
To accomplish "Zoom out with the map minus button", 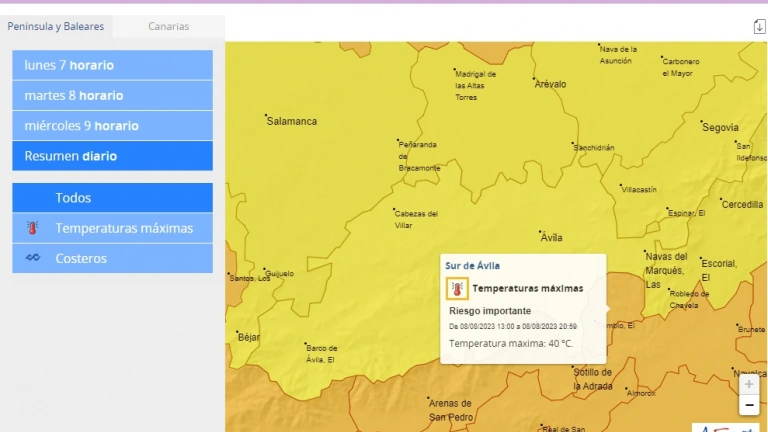I will [x=749, y=405].
